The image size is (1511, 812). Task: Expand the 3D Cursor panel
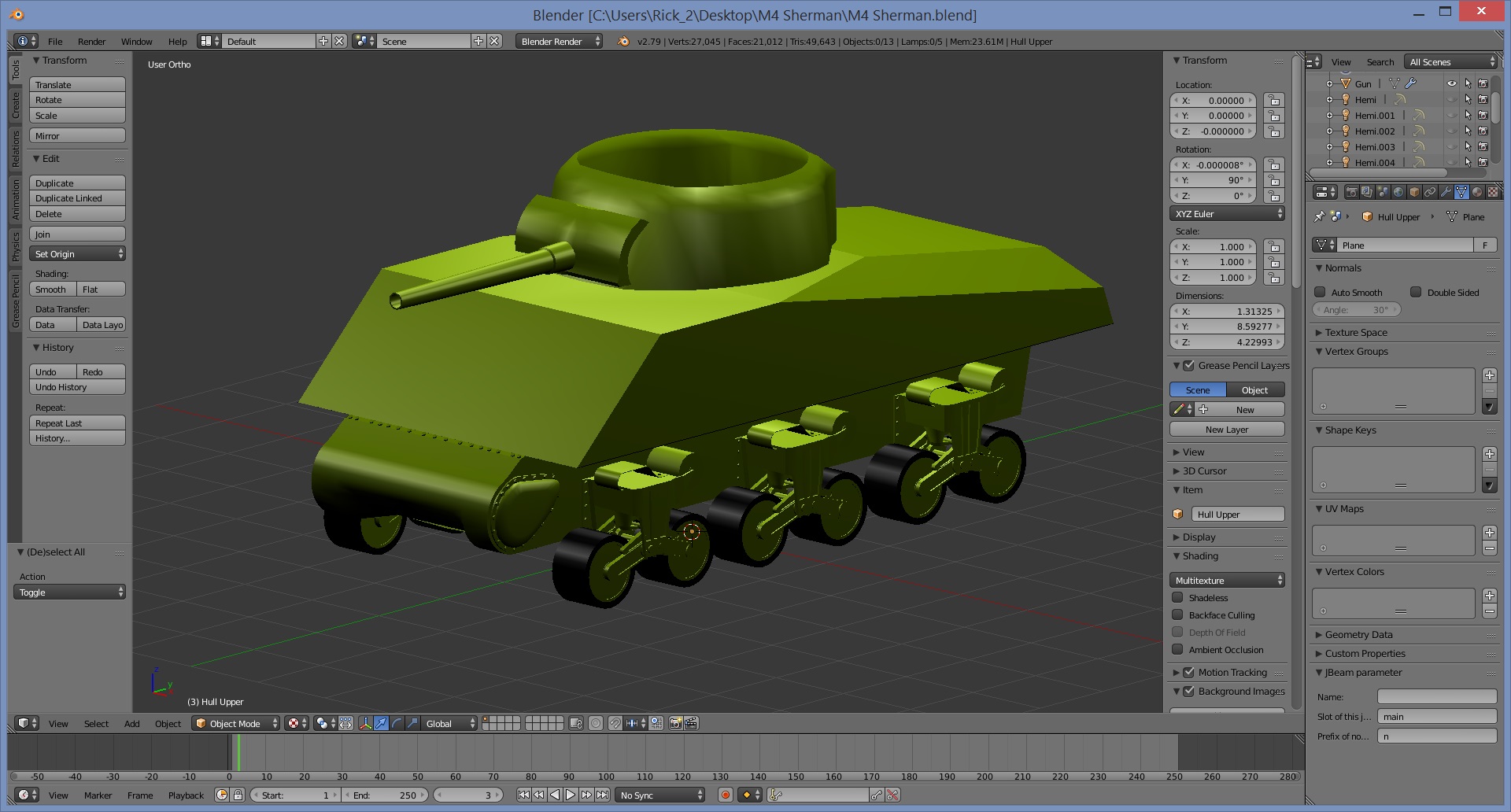[x=1204, y=471]
